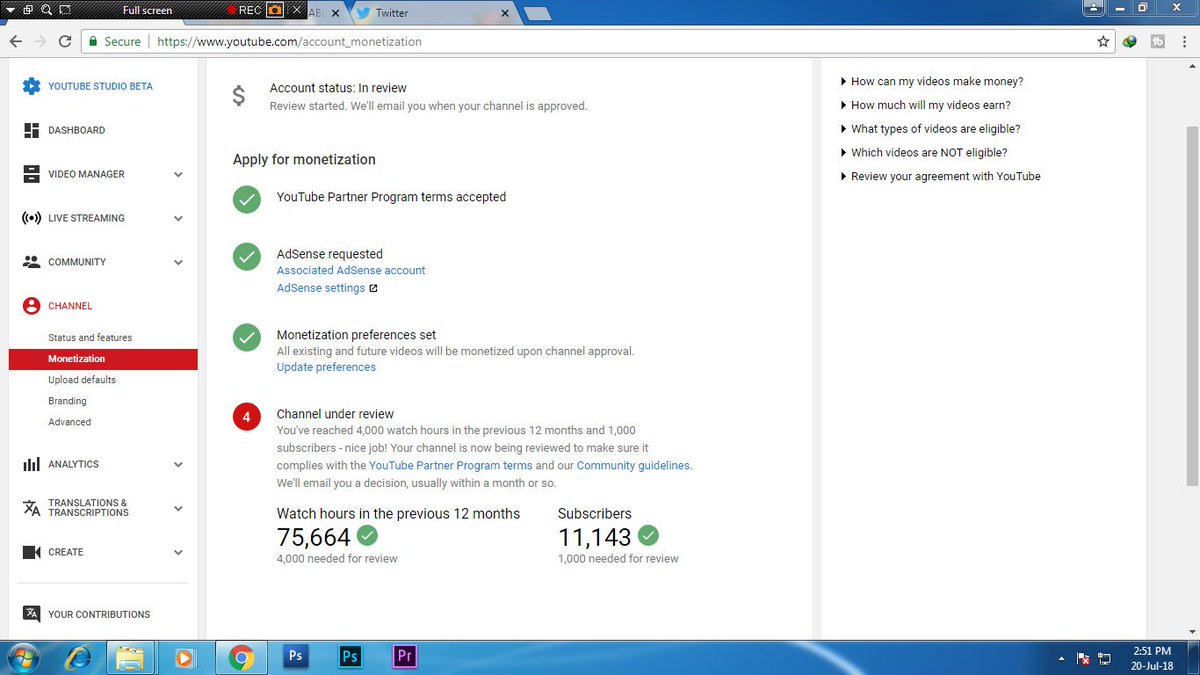This screenshot has height=675, width=1200.
Task: Click the Community people icon
Action: (31, 262)
